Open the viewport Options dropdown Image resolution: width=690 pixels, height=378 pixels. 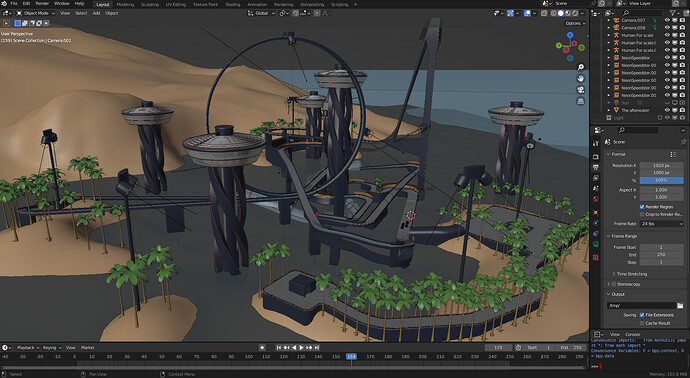point(575,23)
